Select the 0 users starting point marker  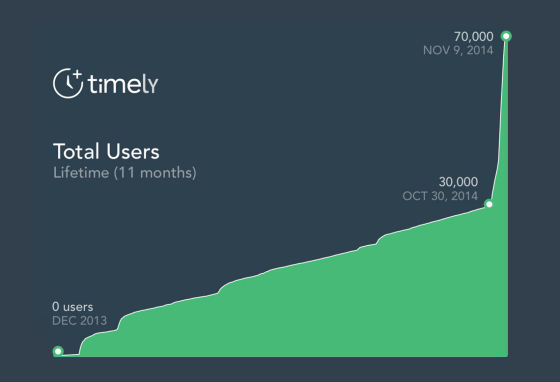point(58,351)
